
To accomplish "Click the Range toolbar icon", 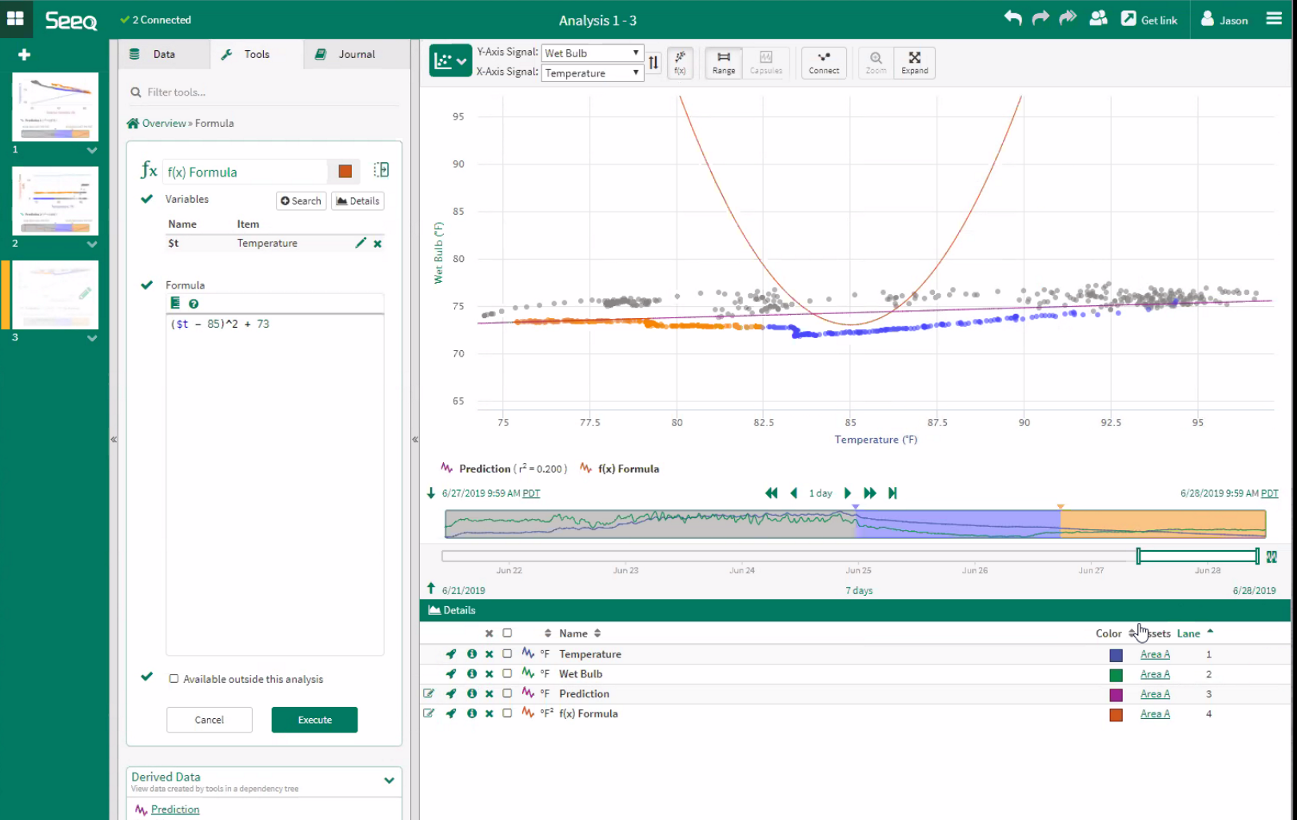I will click(x=723, y=63).
